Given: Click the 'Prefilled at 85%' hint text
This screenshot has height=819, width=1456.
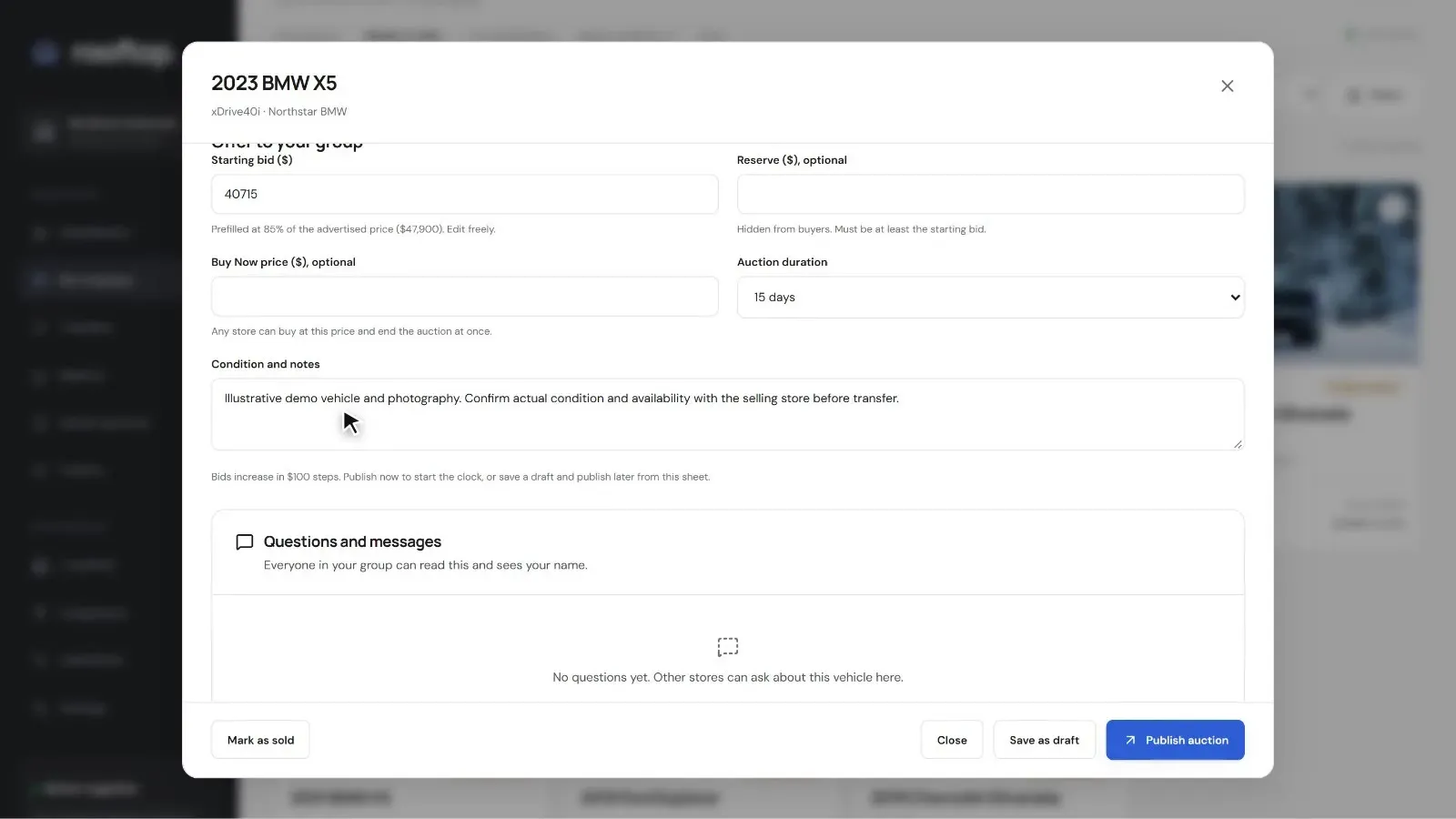Looking at the screenshot, I should click(x=353, y=229).
